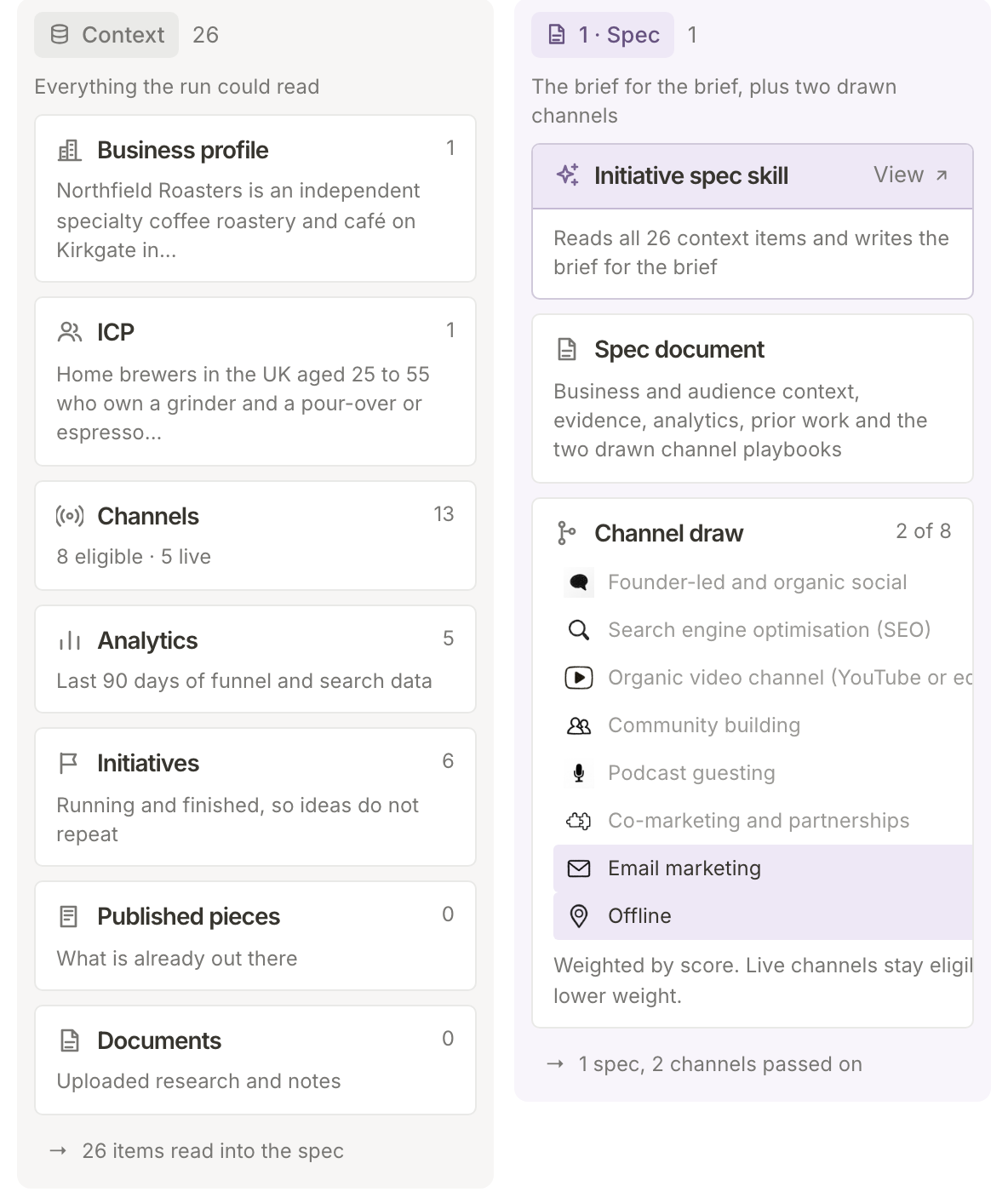This screenshot has height=1192, width=1008.
Task: Click the Co-marketing puzzle piece icon
Action: coord(579,821)
